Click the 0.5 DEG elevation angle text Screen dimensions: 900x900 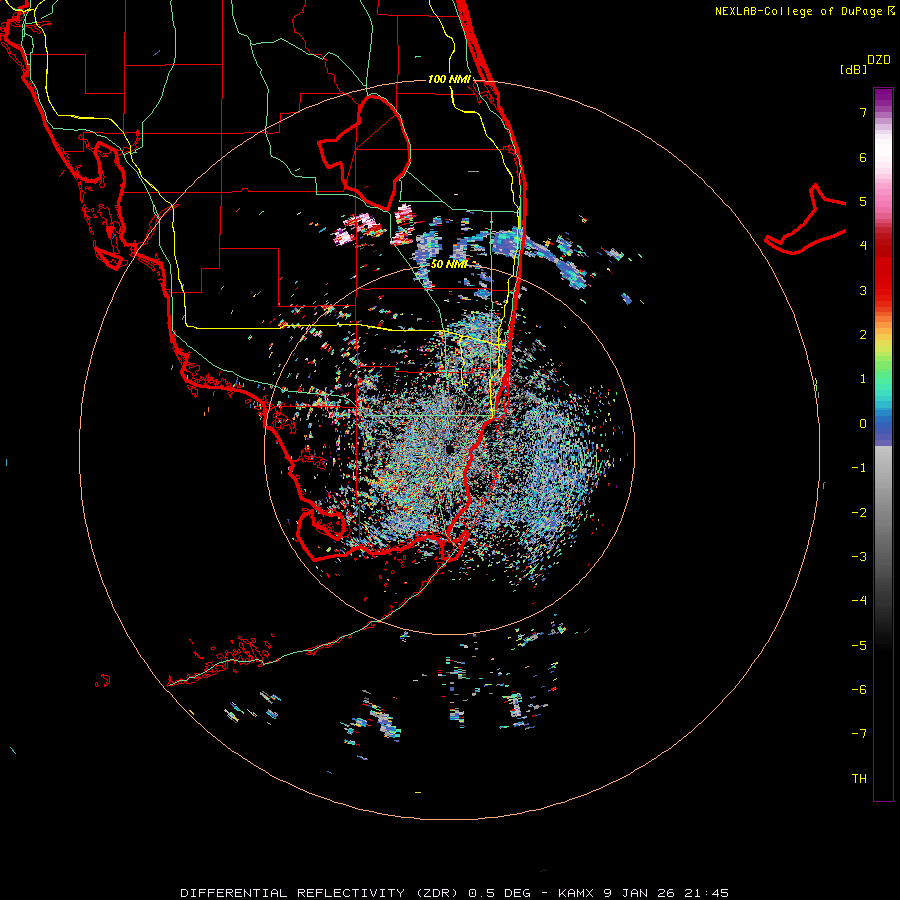pos(499,893)
